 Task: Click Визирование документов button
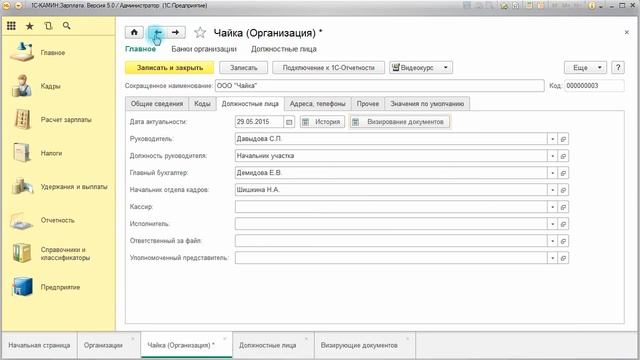click(x=400, y=122)
